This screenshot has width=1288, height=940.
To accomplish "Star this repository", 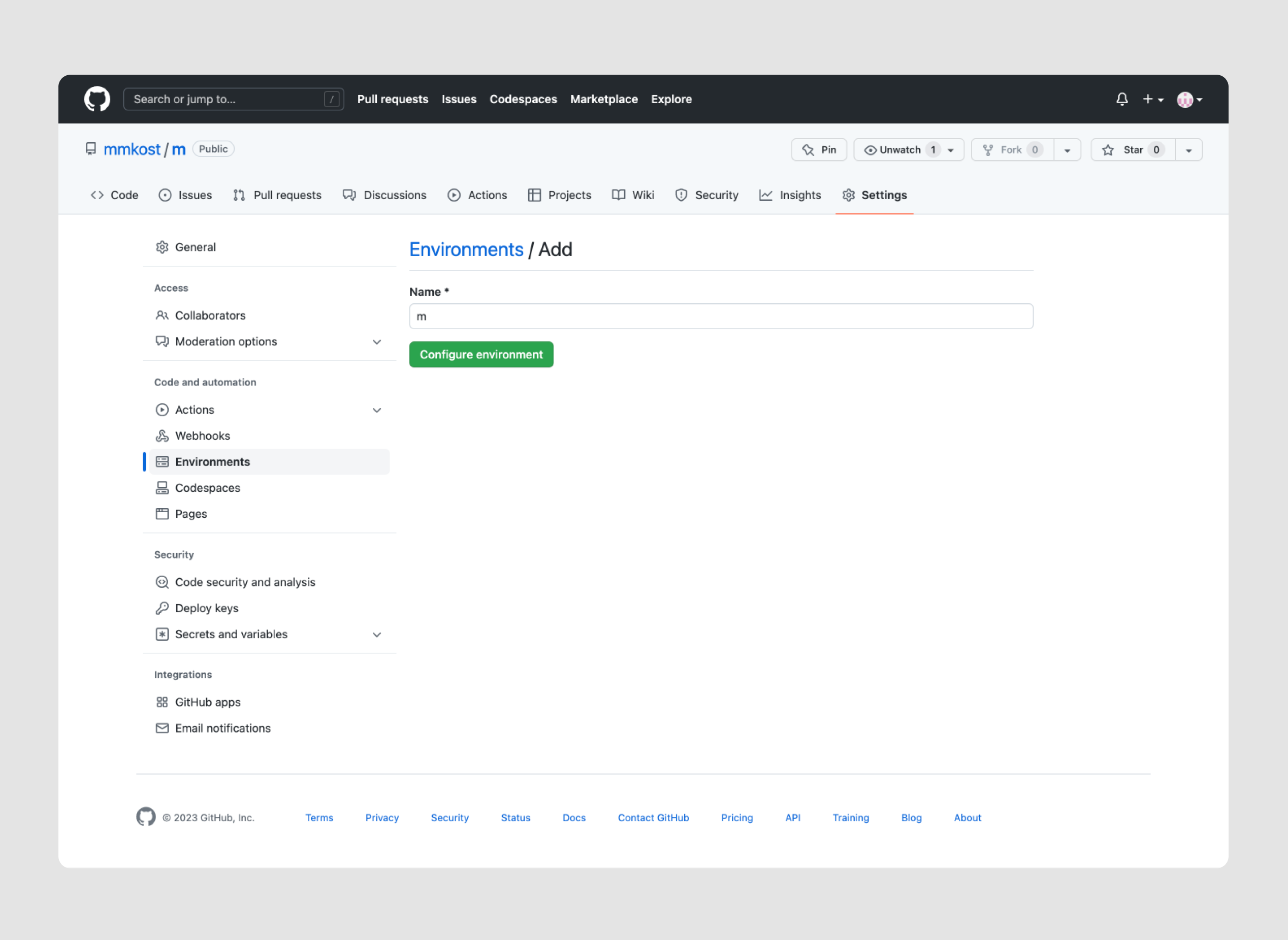I will coord(1132,150).
